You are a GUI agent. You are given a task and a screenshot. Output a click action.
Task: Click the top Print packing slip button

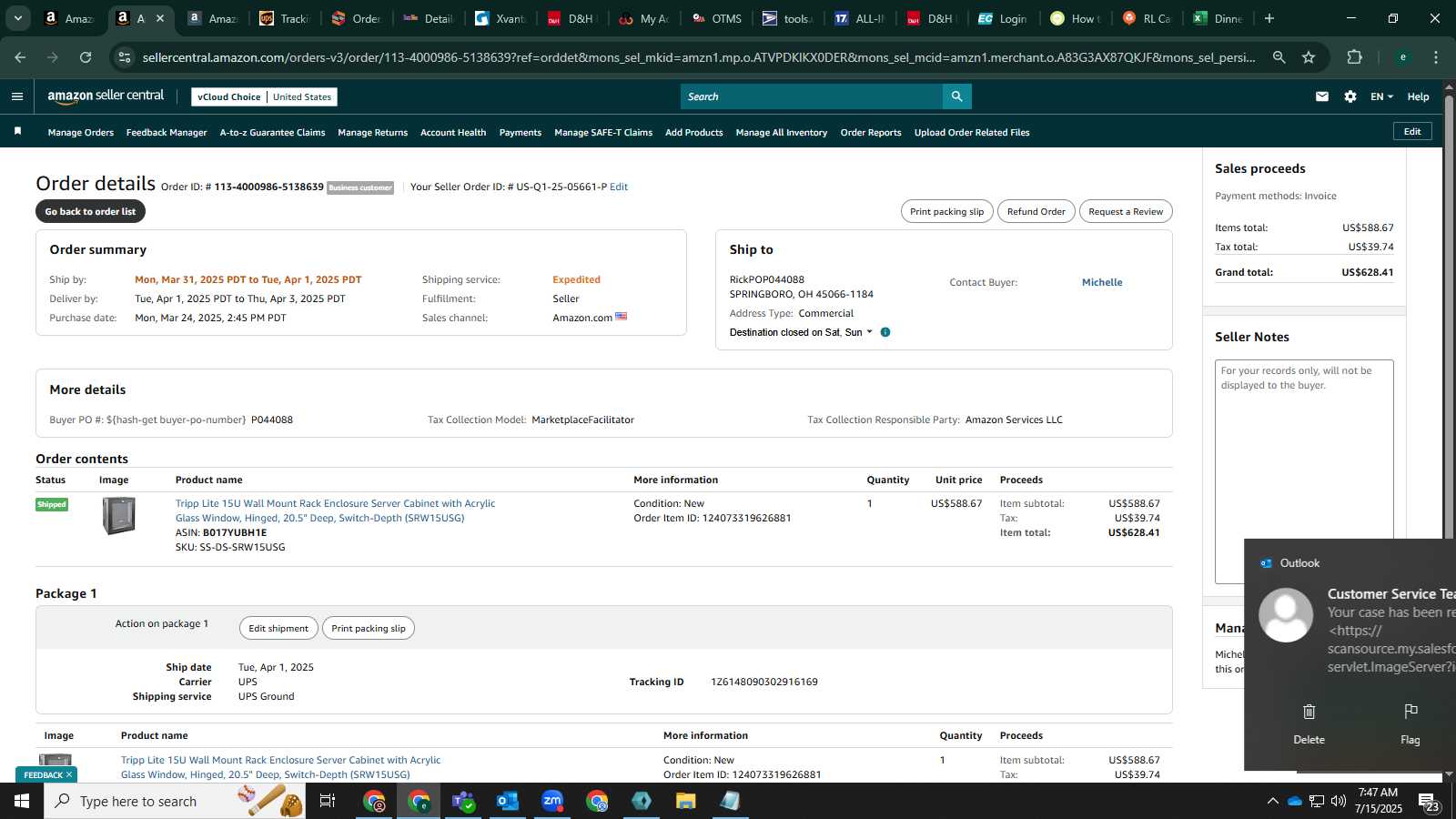click(947, 211)
